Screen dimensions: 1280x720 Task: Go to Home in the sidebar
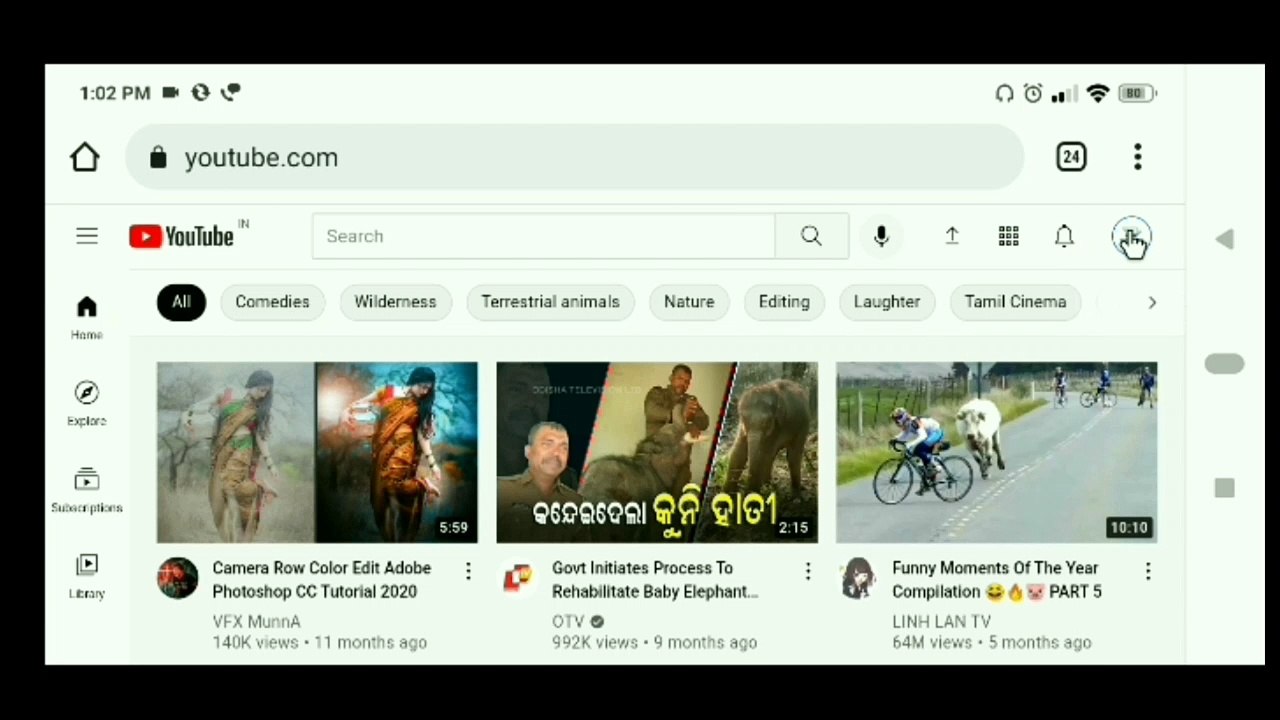[x=87, y=318]
